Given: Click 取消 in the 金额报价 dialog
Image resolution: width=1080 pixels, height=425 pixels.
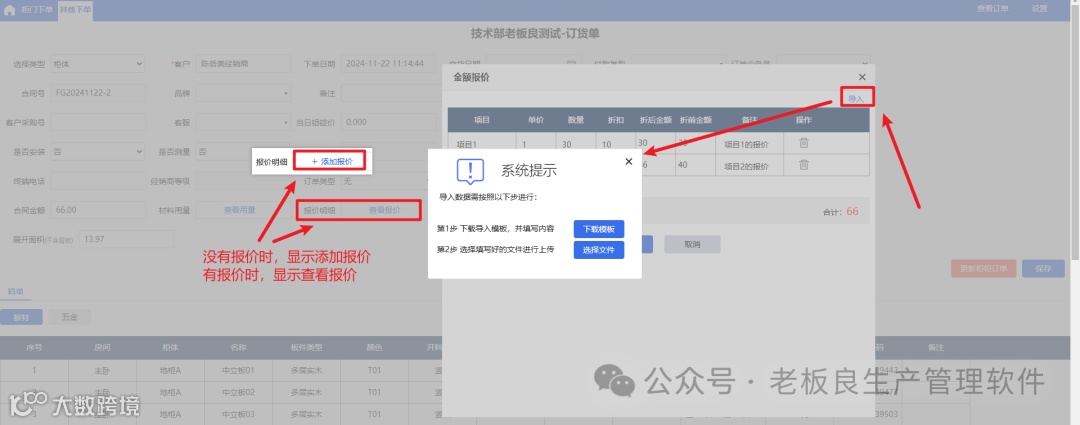Looking at the screenshot, I should click(692, 245).
